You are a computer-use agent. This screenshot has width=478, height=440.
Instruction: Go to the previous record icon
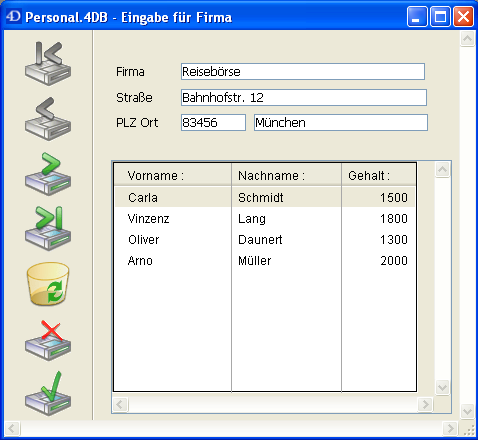pyautogui.click(x=48, y=119)
